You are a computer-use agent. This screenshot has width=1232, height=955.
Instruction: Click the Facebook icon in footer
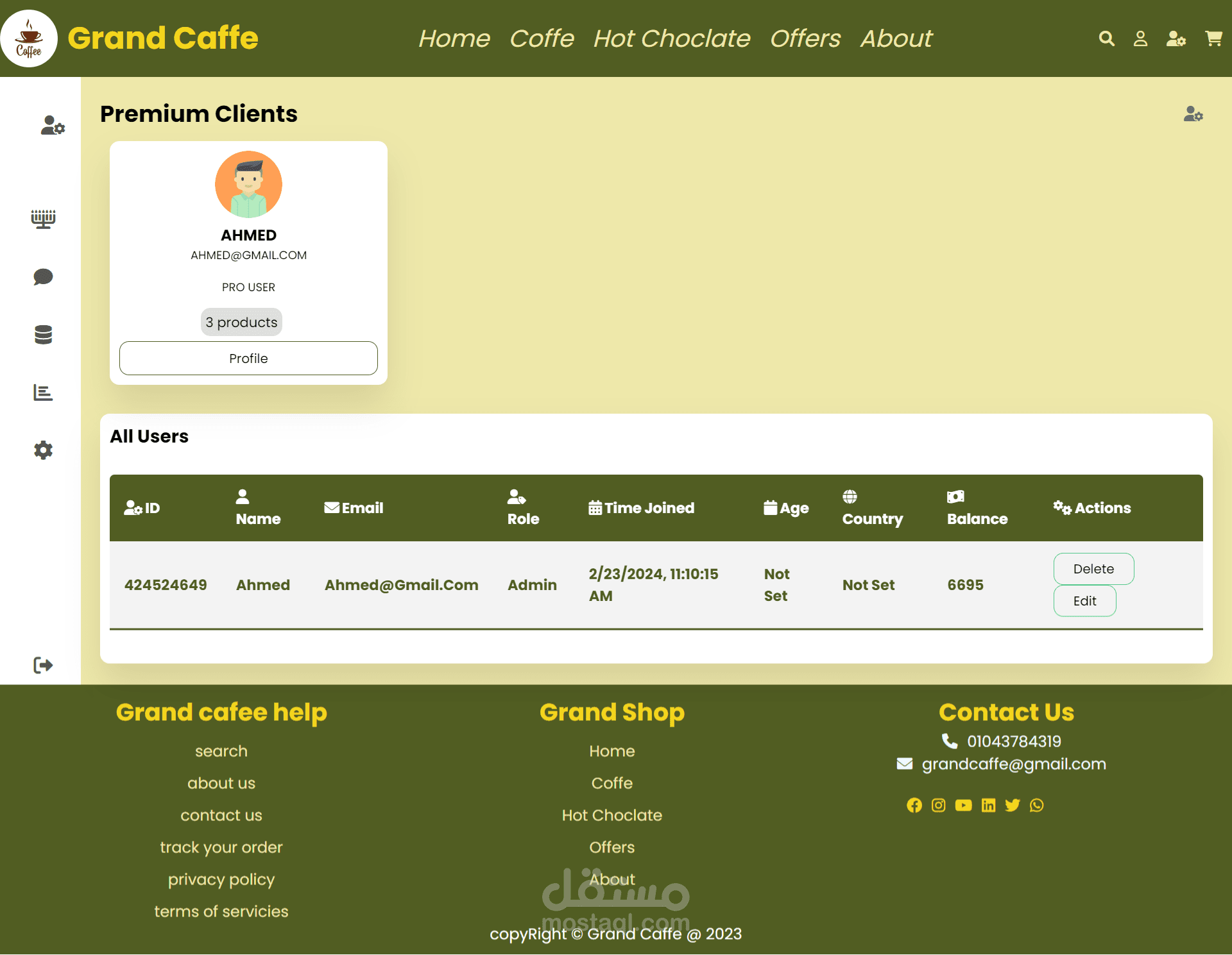pos(914,805)
